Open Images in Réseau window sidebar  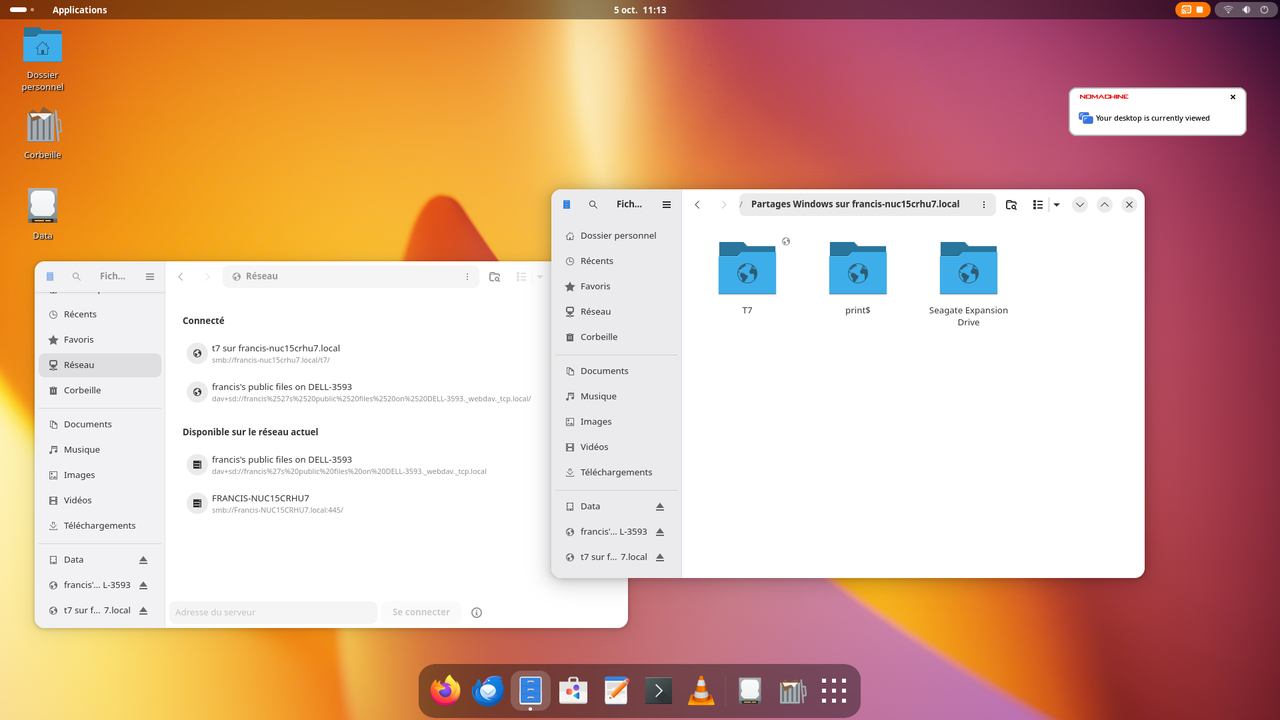(100, 475)
